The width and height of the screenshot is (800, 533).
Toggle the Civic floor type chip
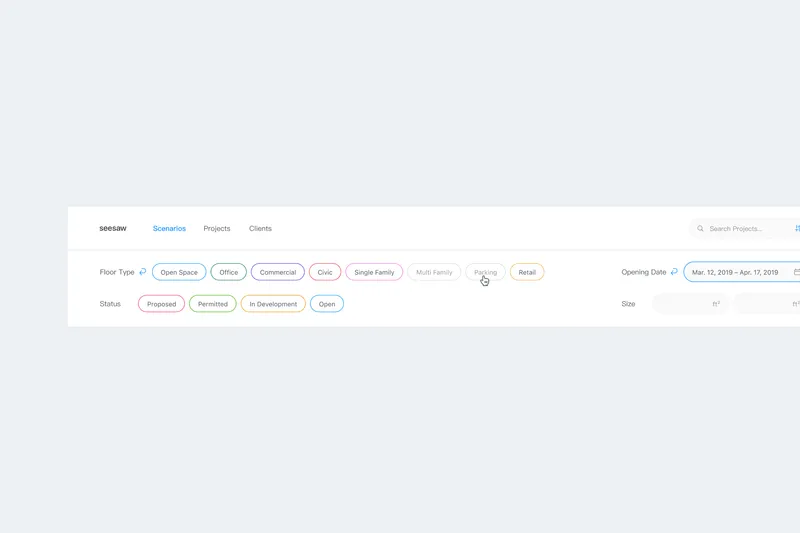[325, 272]
